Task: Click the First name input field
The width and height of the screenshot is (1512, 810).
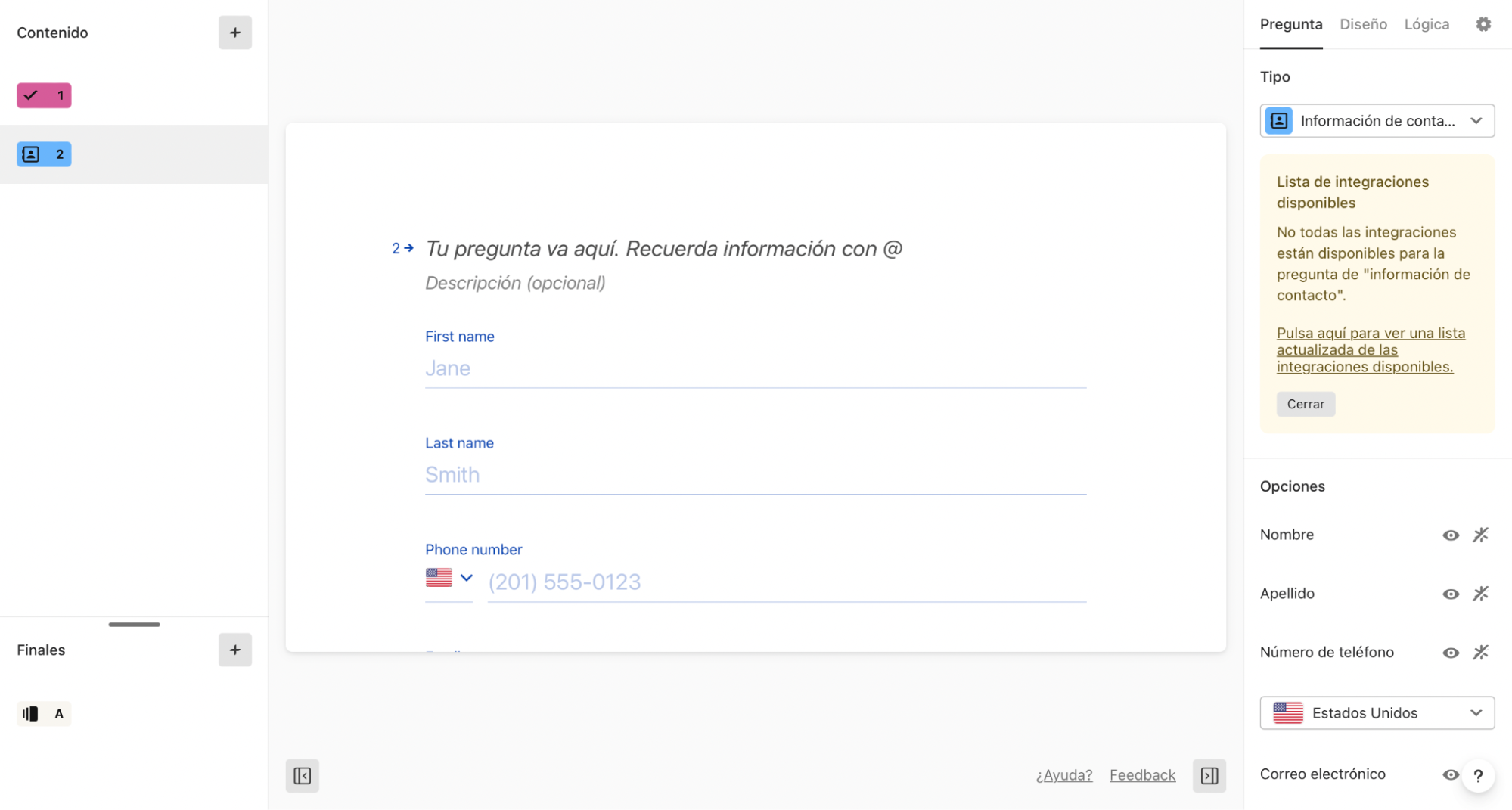Action: [x=755, y=368]
